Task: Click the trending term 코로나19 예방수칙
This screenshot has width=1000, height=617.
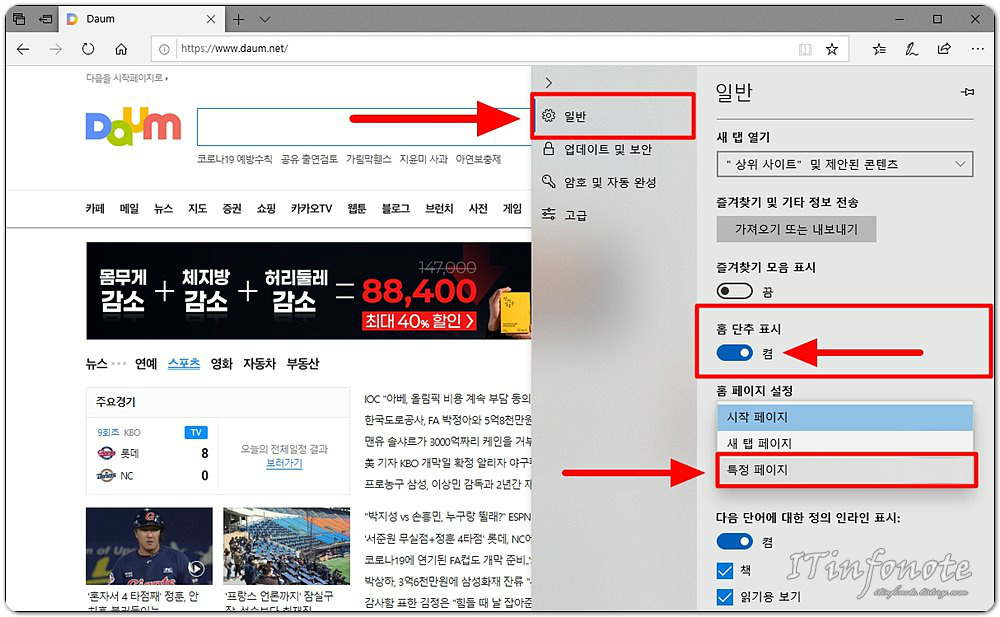Action: [234, 159]
